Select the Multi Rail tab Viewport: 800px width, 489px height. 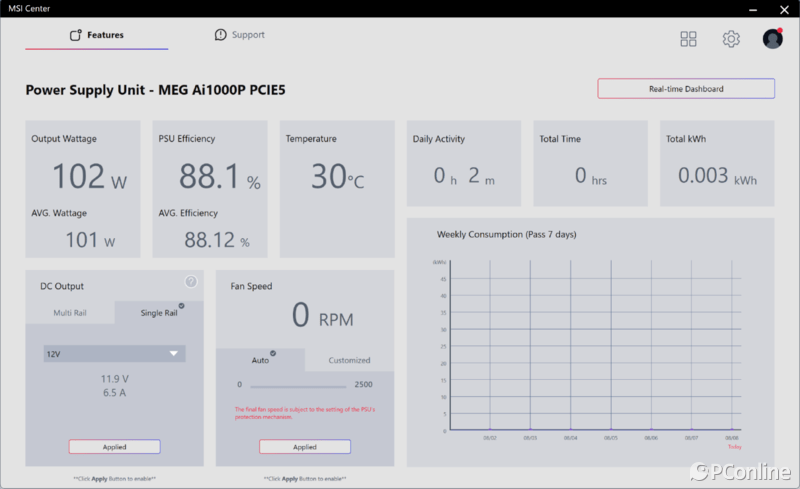point(70,312)
